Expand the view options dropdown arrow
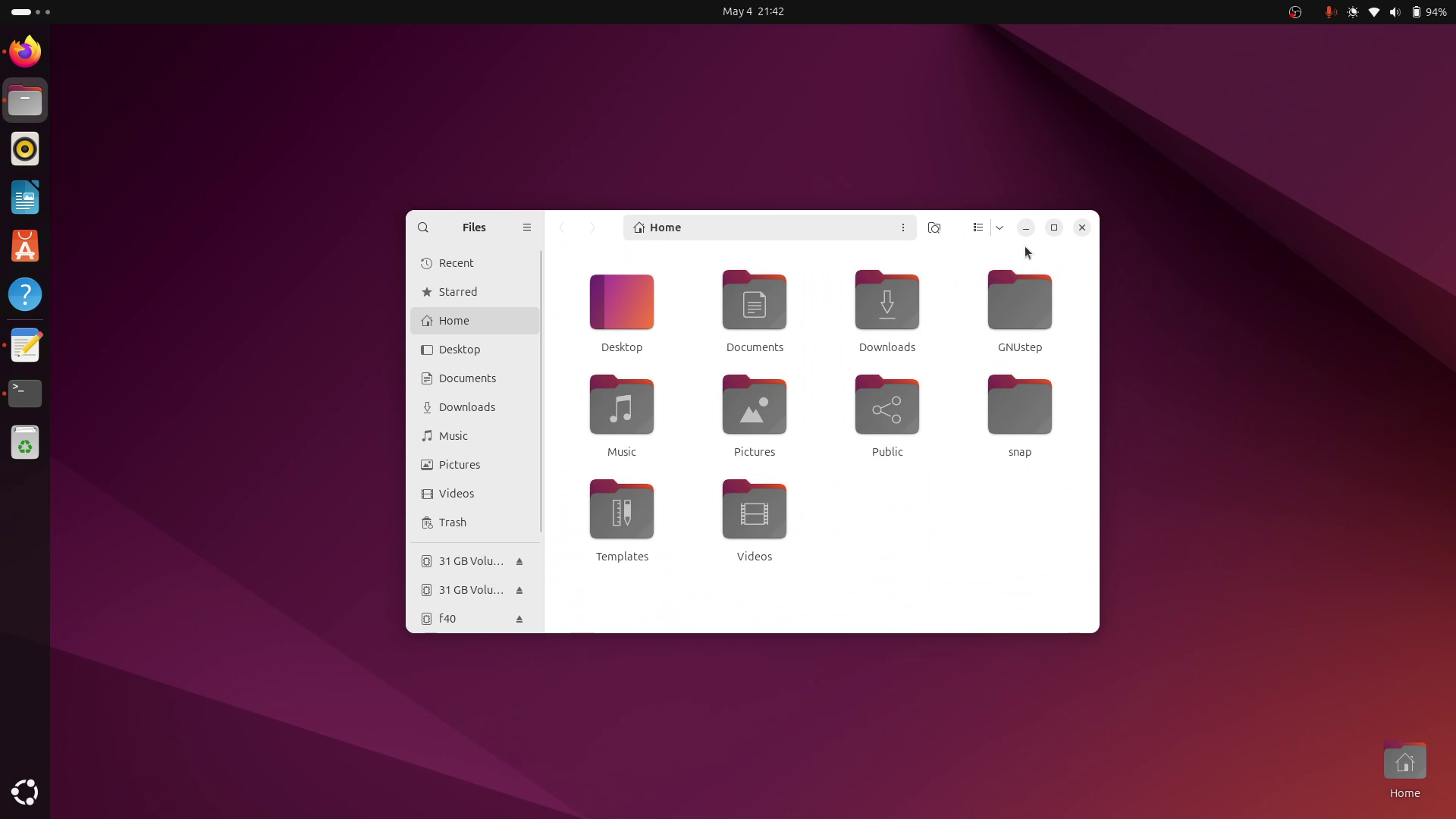Viewport: 1456px width, 819px height. 999,227
